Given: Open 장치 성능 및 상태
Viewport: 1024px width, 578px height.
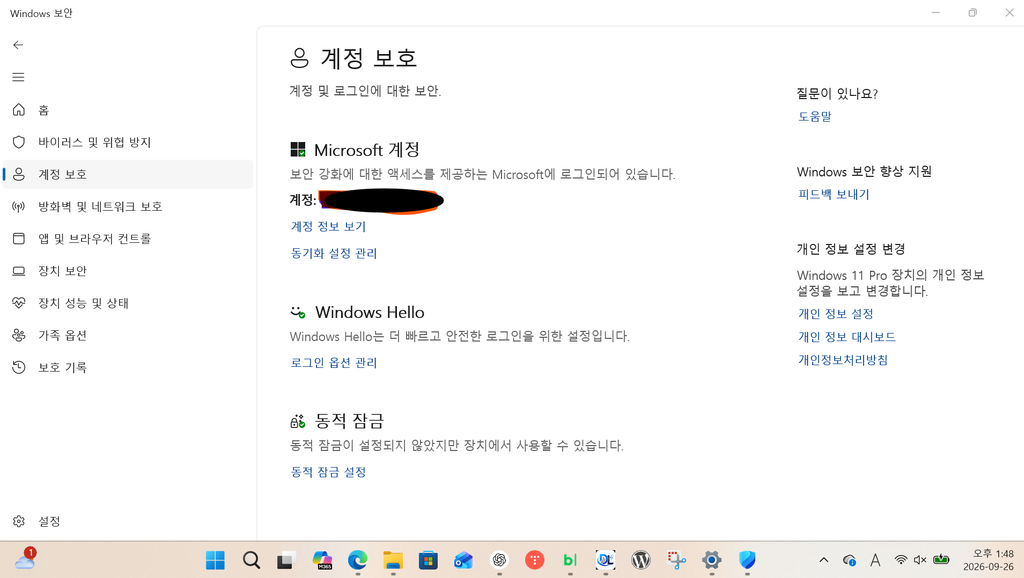Looking at the screenshot, I should (x=128, y=302).
